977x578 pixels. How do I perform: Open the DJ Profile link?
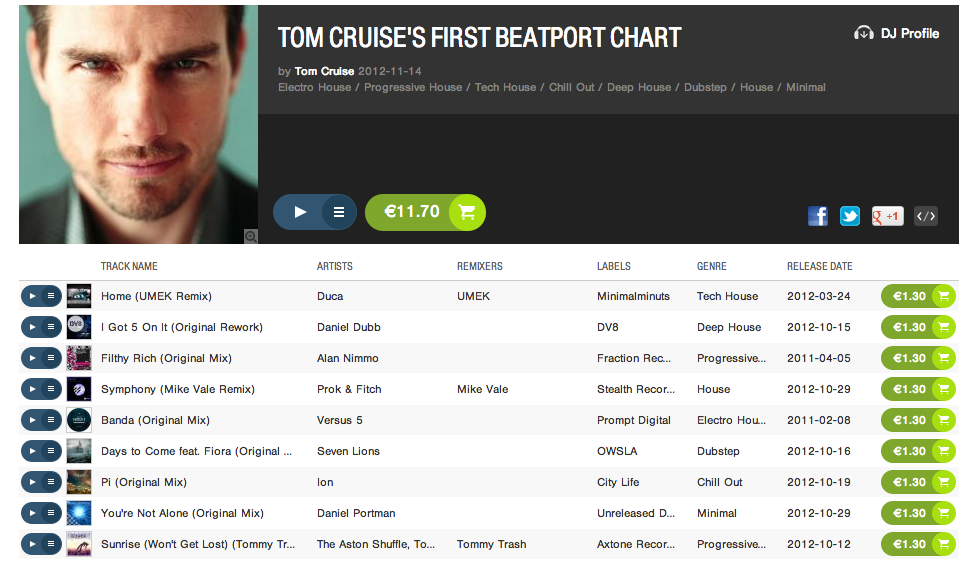point(897,33)
